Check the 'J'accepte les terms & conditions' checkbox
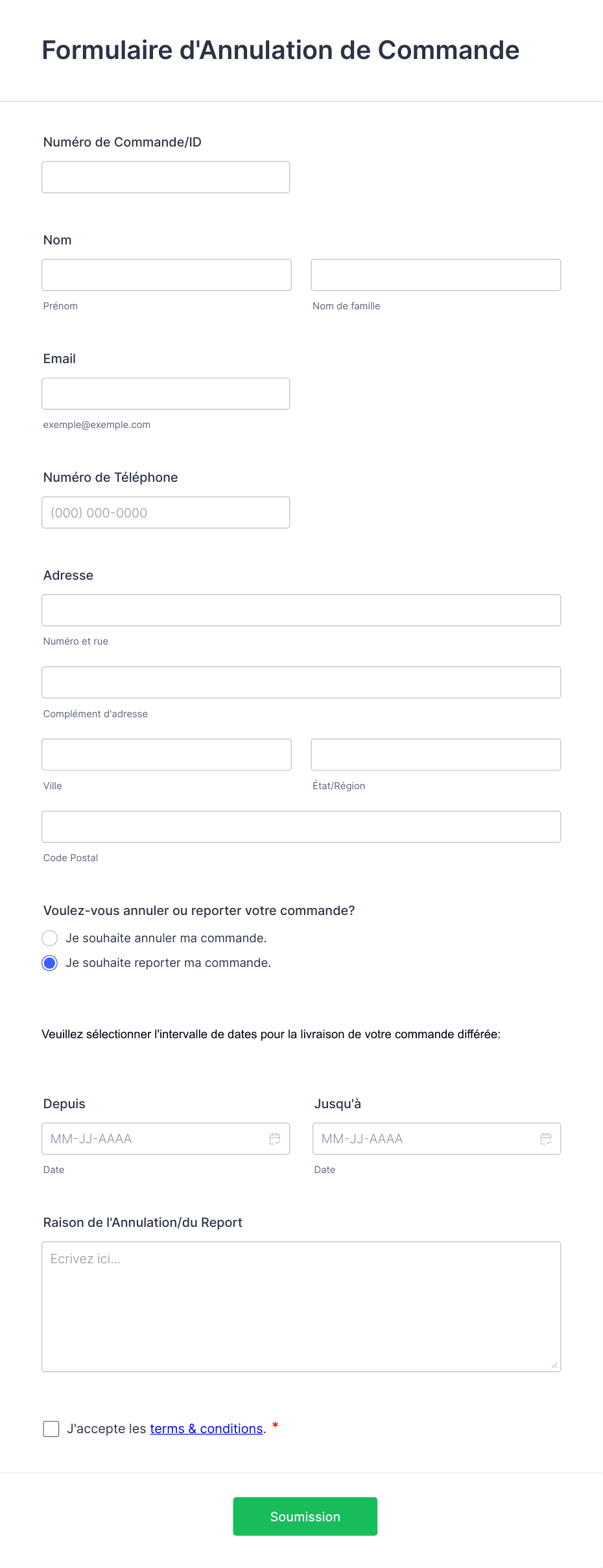 click(x=51, y=1429)
